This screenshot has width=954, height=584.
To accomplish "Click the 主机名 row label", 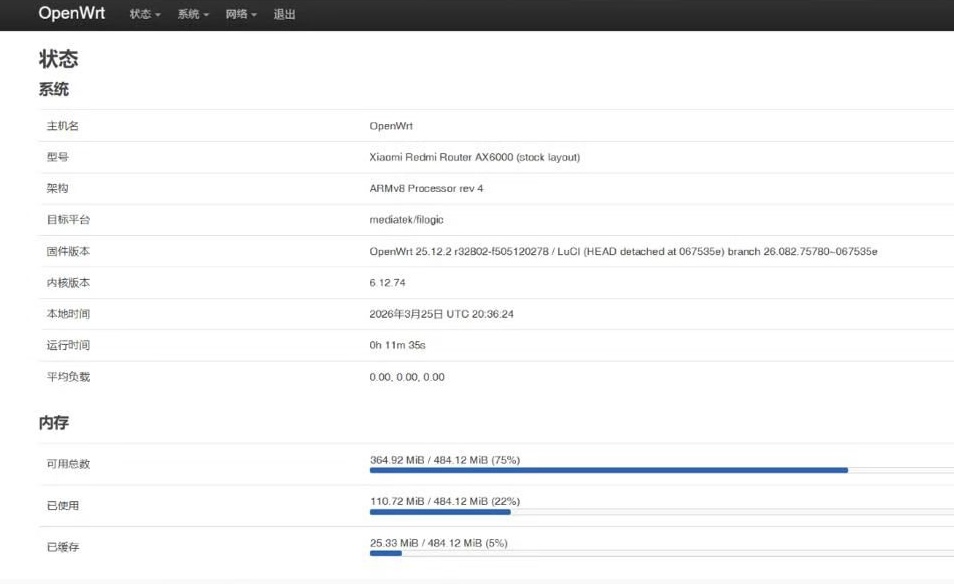I will pyautogui.click(x=63, y=126).
